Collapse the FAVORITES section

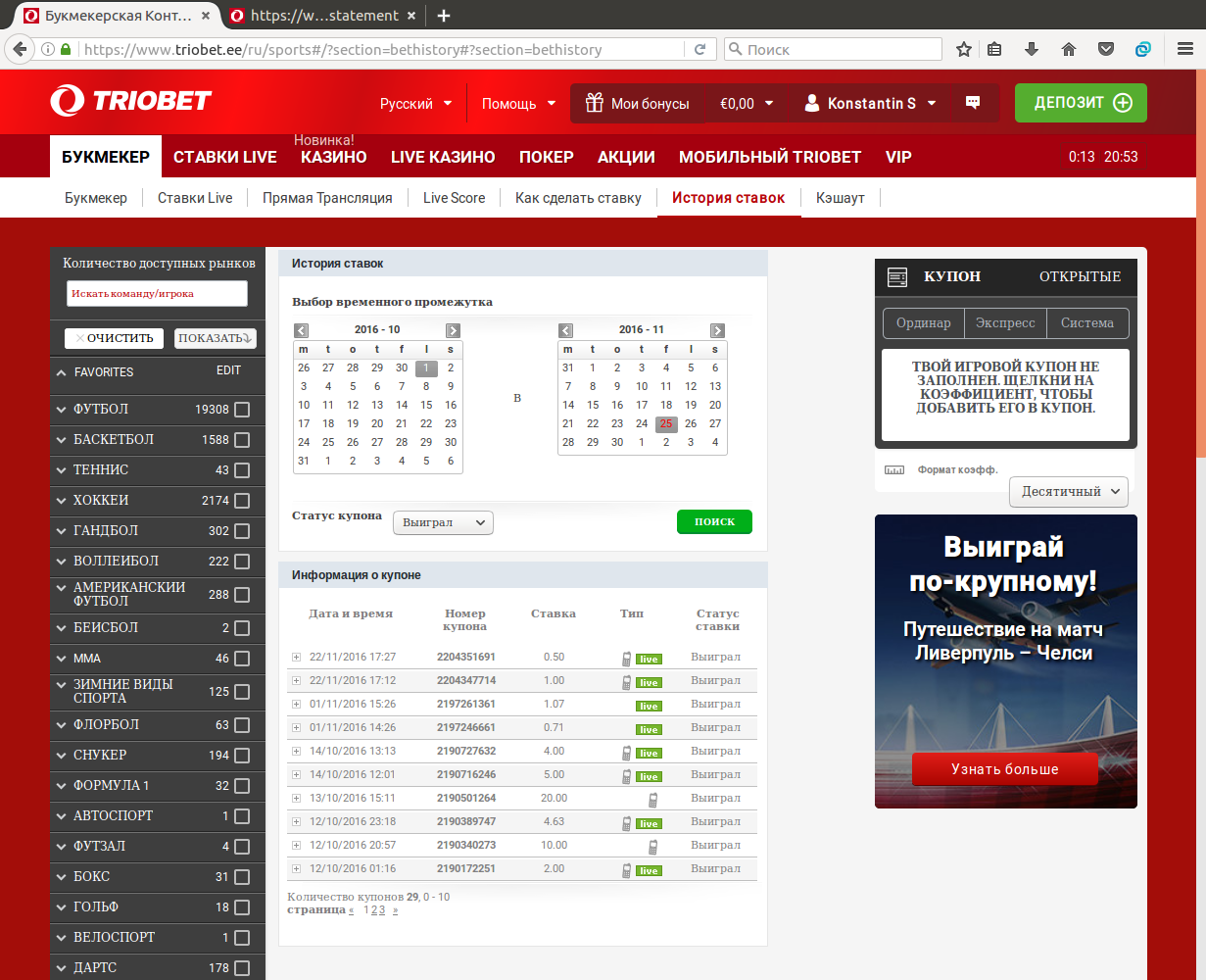(62, 372)
